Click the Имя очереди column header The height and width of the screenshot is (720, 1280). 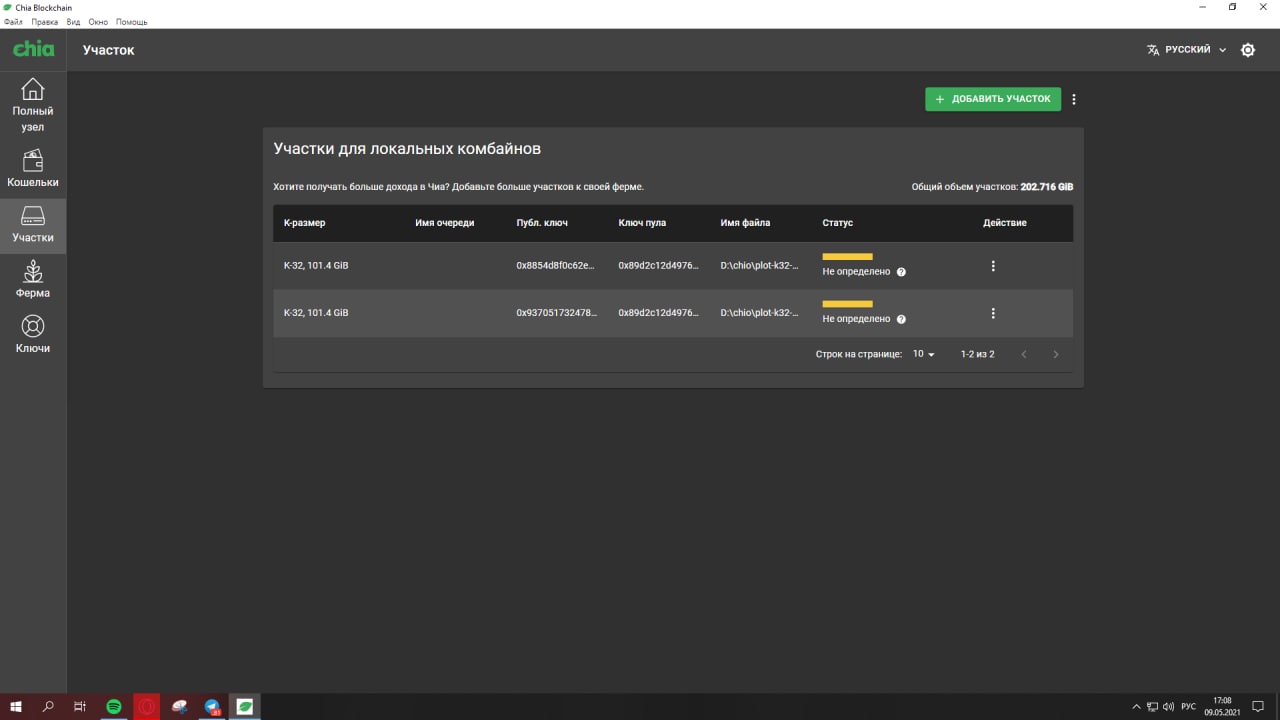[x=444, y=223]
